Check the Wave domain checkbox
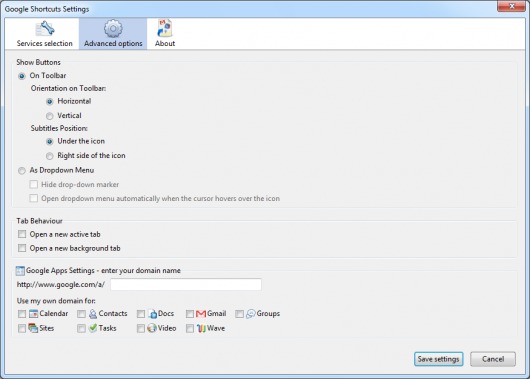The height and width of the screenshot is (379, 530). click(190, 328)
